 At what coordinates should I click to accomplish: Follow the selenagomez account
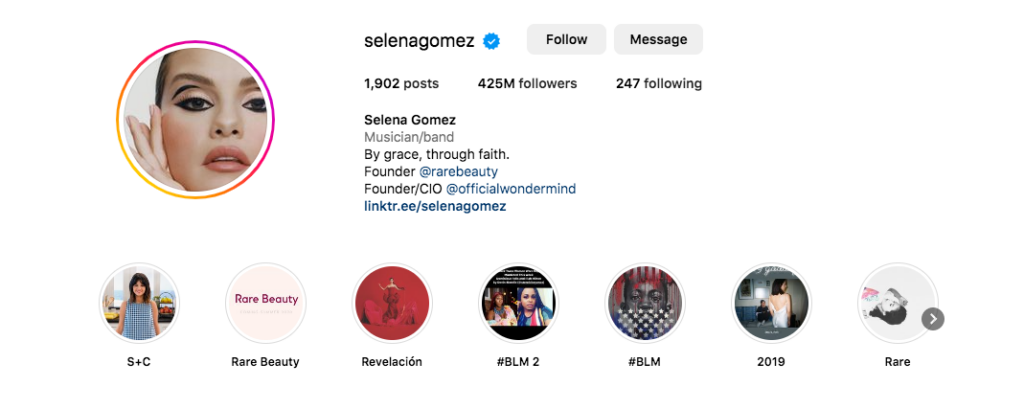click(x=566, y=39)
